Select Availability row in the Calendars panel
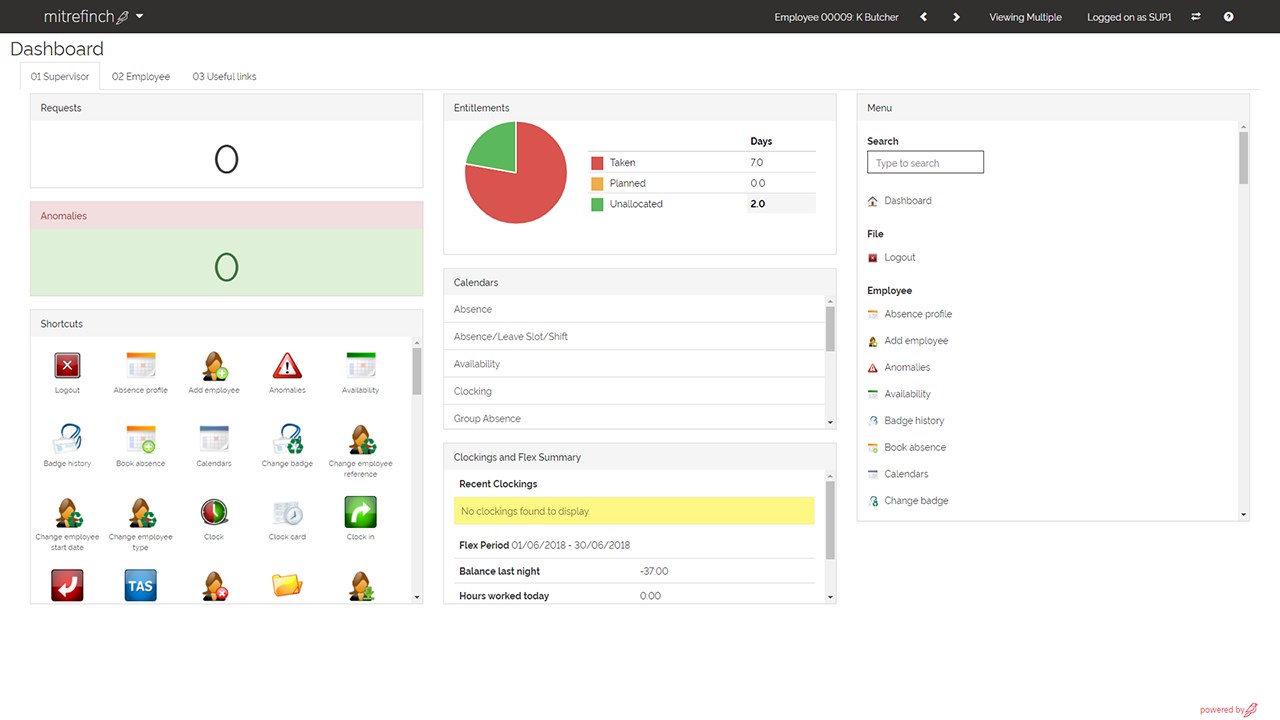Image resolution: width=1280 pixels, height=720 pixels. pyautogui.click(x=634, y=364)
